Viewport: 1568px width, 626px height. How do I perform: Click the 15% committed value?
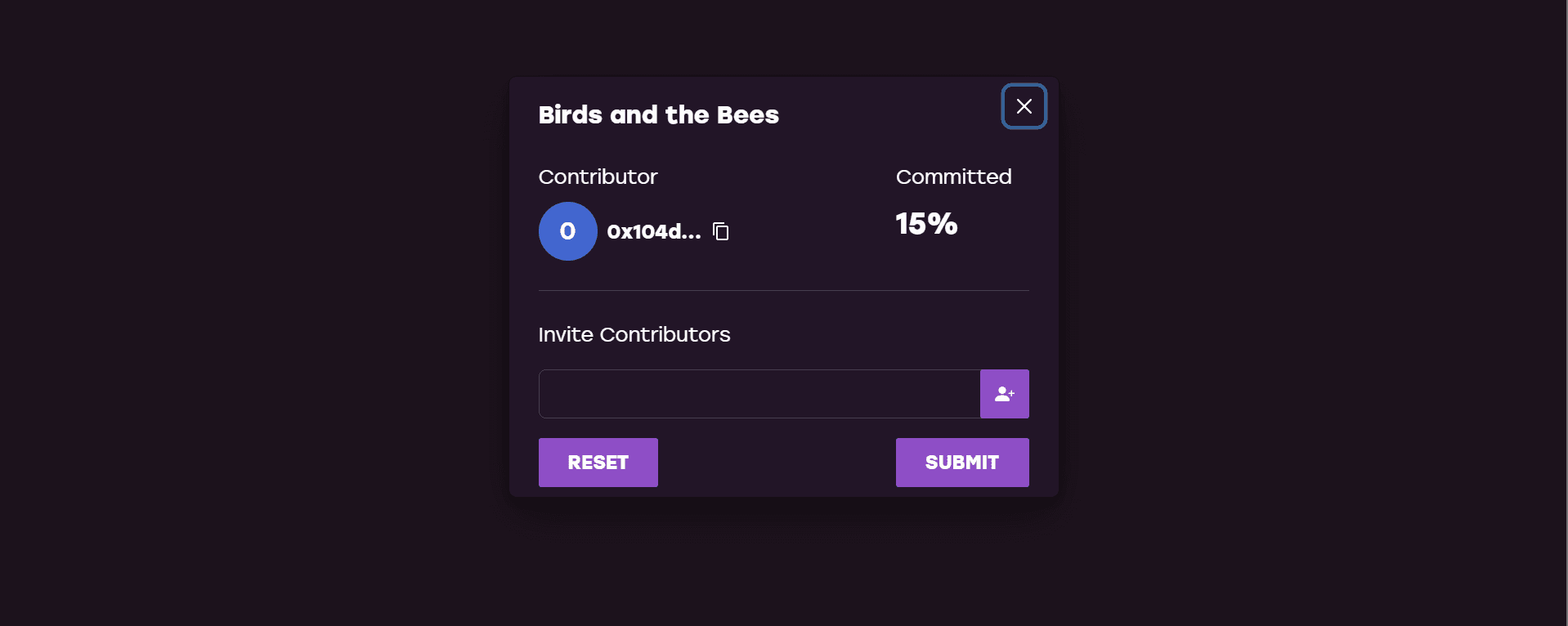(926, 224)
